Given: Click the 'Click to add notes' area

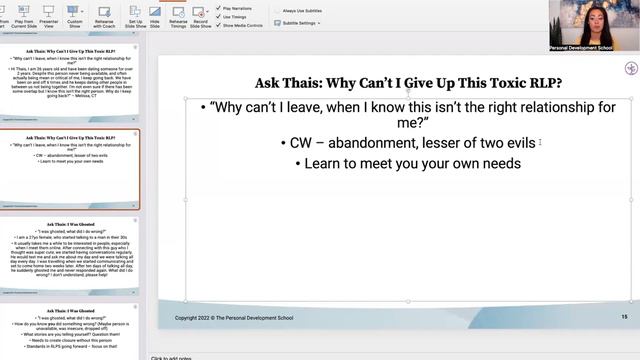Looking at the screenshot, I should (171, 358).
